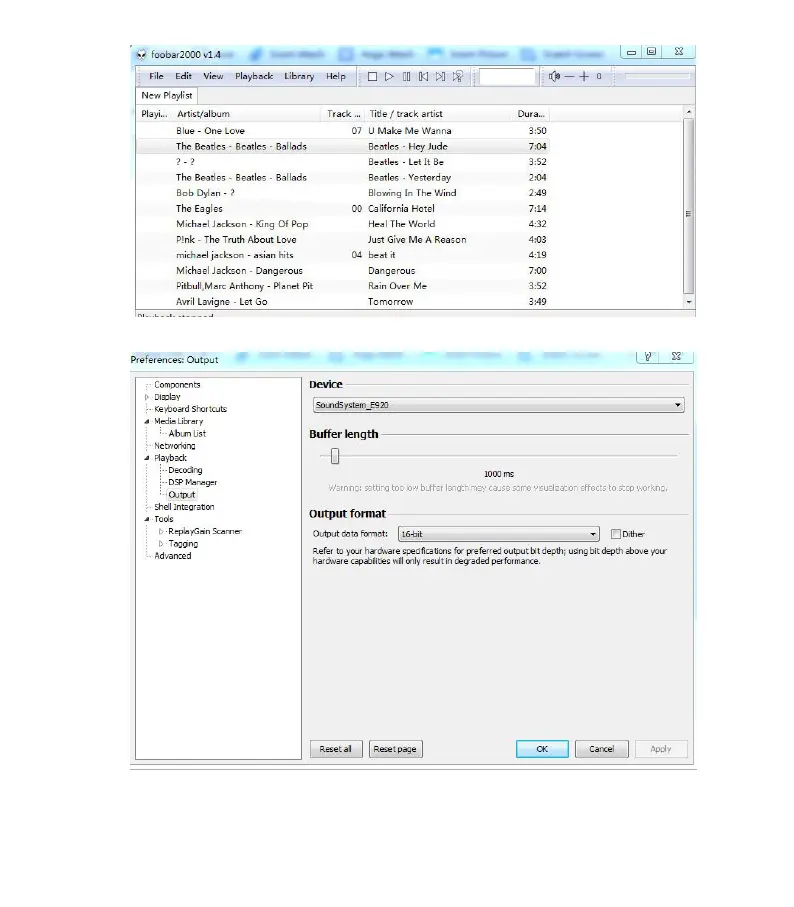Skip to next track button
This screenshot has height=907, width=794.
coord(441,76)
